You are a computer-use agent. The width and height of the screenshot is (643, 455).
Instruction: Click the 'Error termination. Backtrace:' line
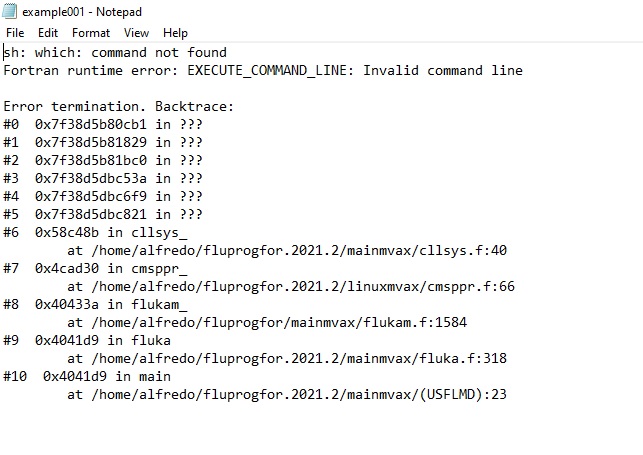(119, 107)
